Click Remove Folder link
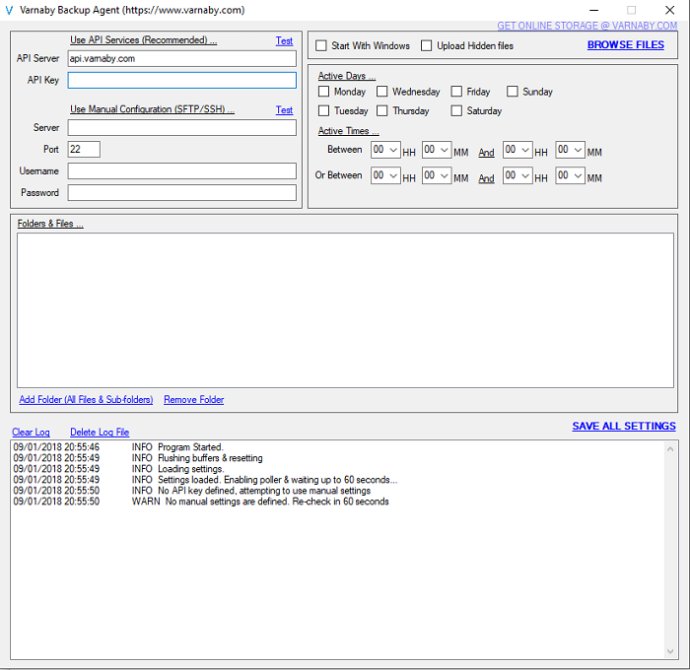This screenshot has height=670, width=690. pos(194,399)
